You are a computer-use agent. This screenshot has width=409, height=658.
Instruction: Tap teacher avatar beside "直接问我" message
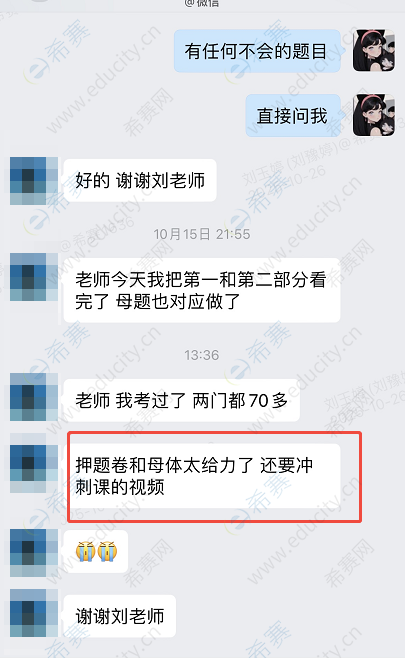tap(374, 115)
